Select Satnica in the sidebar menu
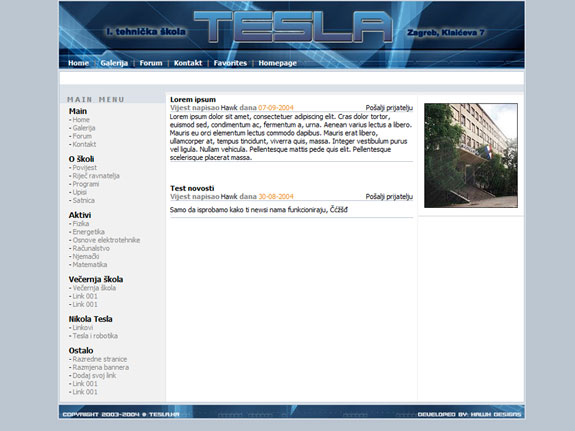This screenshot has width=575, height=431. [x=84, y=200]
